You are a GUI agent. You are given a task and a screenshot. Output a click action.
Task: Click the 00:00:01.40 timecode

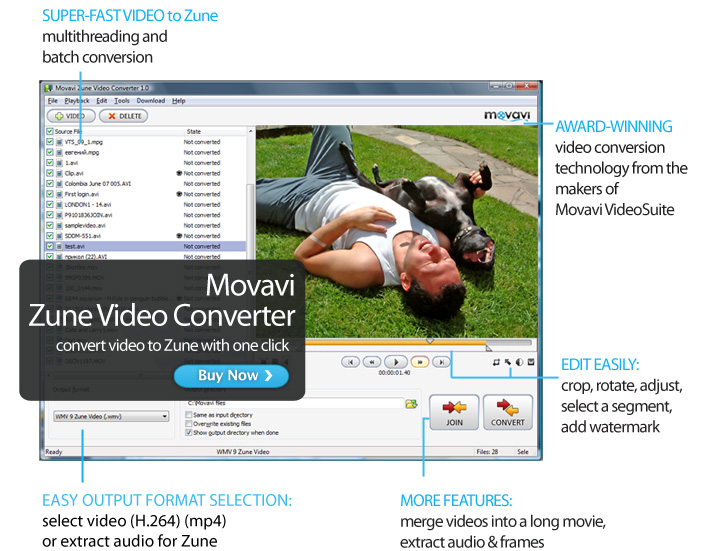point(394,373)
